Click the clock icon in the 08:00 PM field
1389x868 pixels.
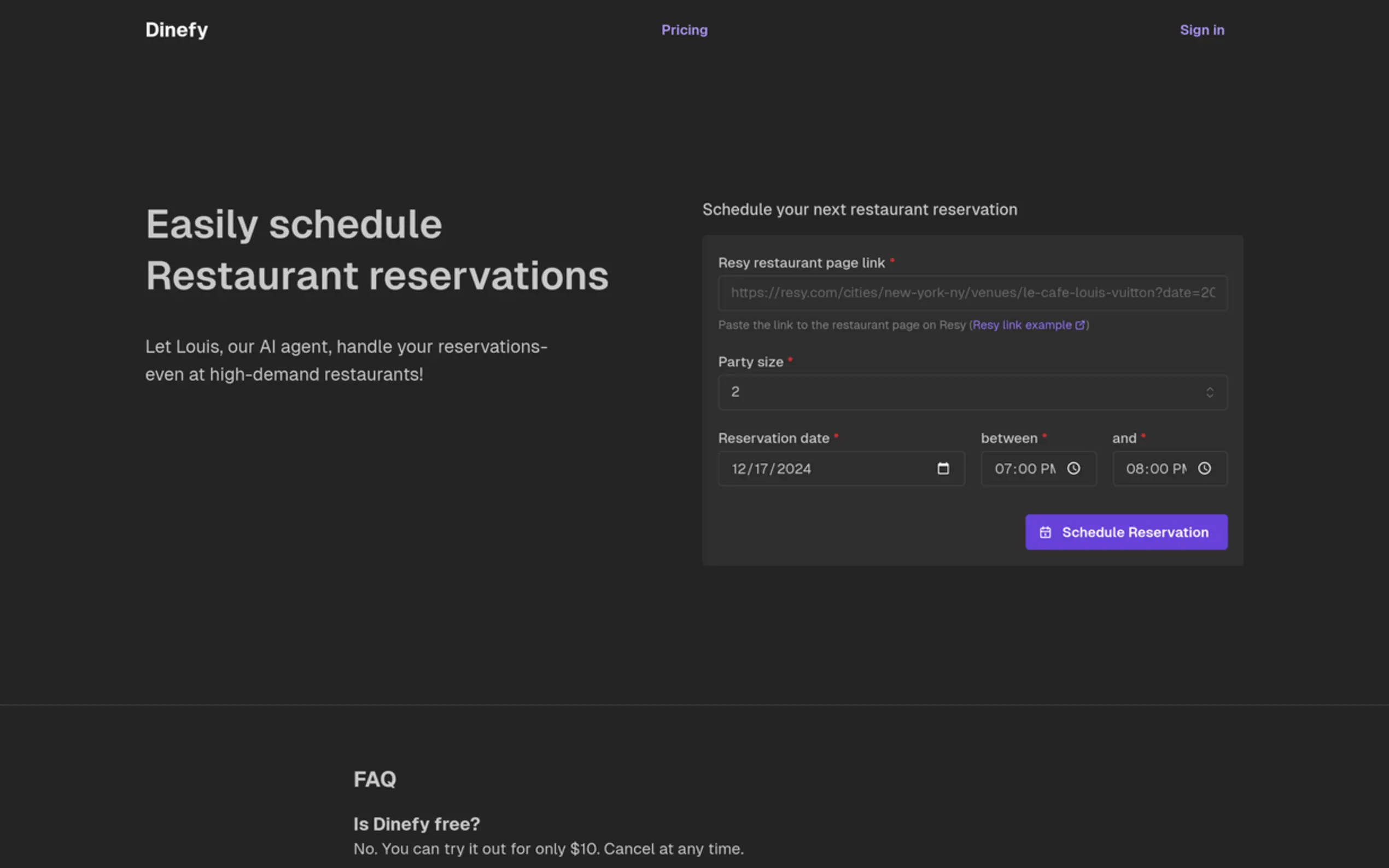(x=1204, y=468)
